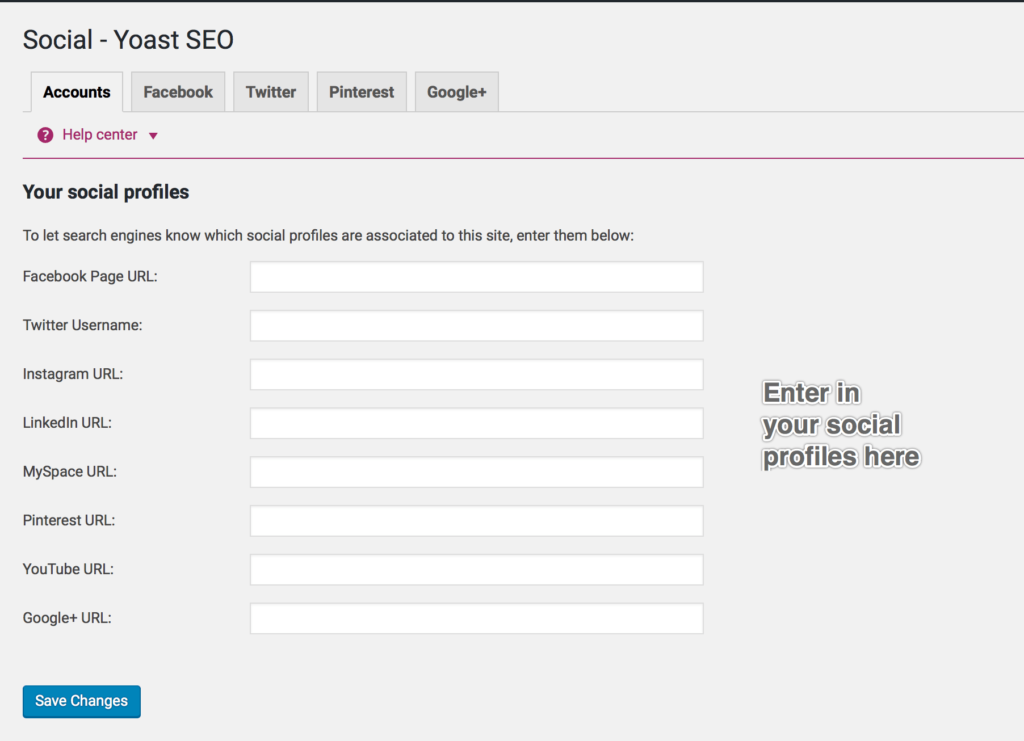Select the Pinterest tab

(362, 92)
